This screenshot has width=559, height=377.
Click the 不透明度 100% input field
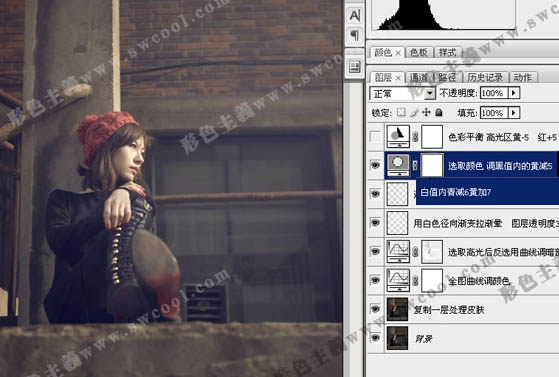494,93
